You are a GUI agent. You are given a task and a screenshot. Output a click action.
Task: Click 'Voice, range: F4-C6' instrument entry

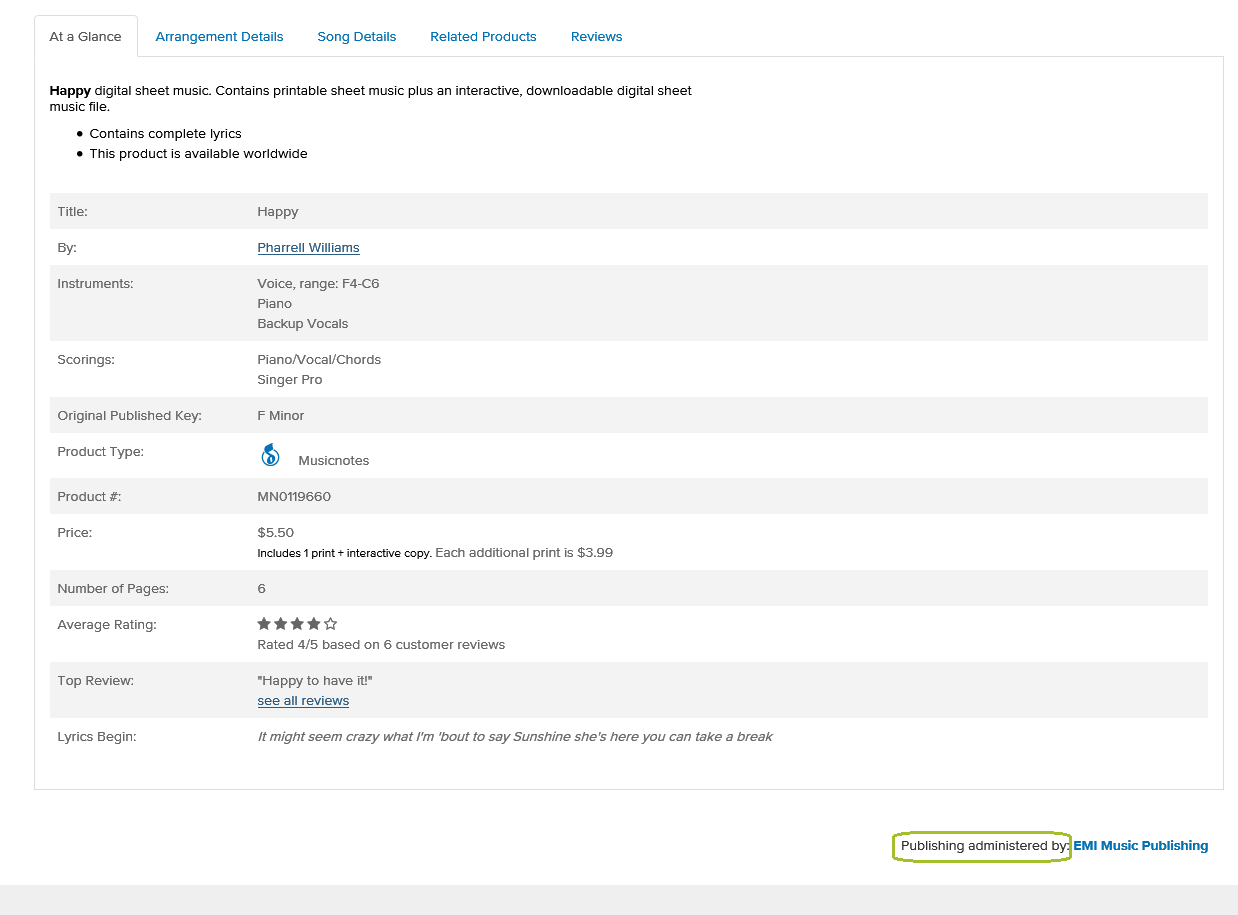coord(318,284)
